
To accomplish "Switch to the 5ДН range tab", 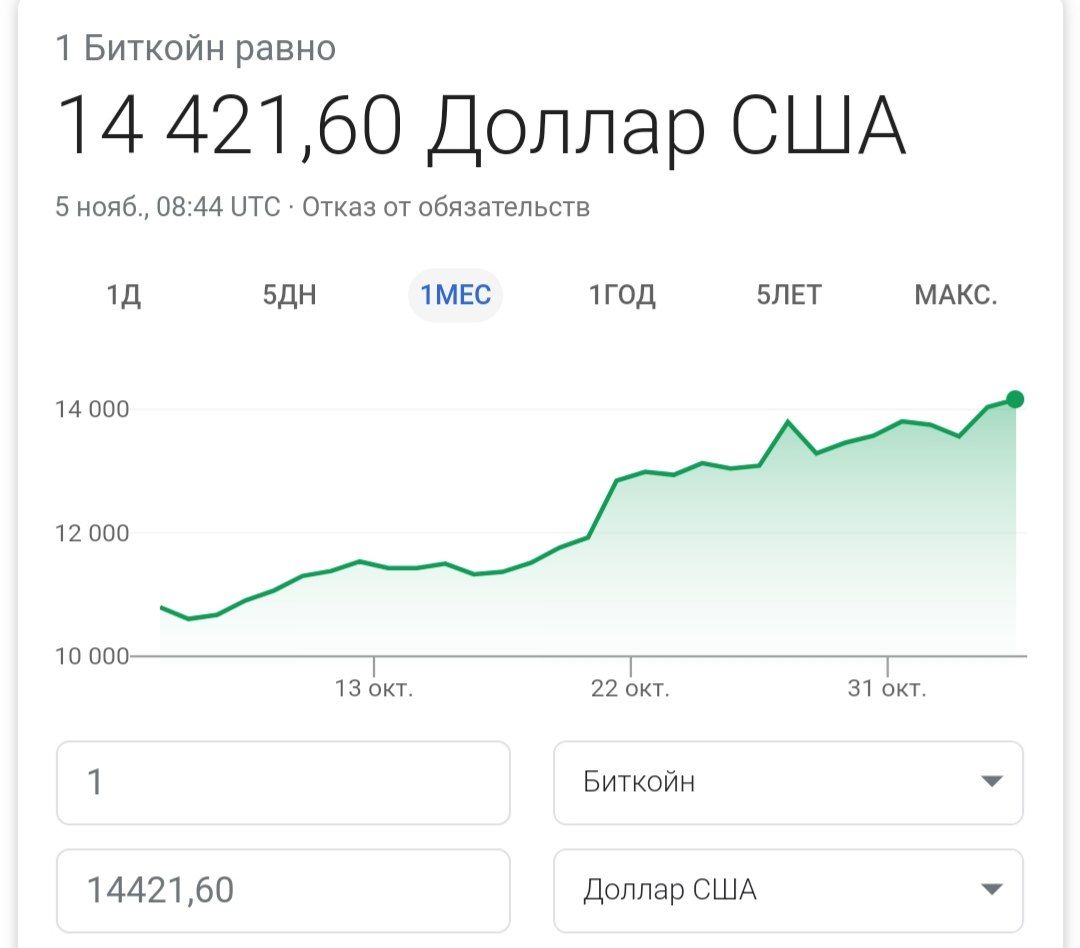I will pyautogui.click(x=289, y=295).
